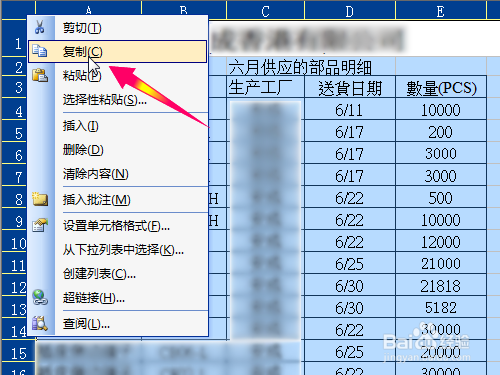Viewport: 500px width, 375px height.
Task: Open 超链接(H)... dialog
Action: 118,298
